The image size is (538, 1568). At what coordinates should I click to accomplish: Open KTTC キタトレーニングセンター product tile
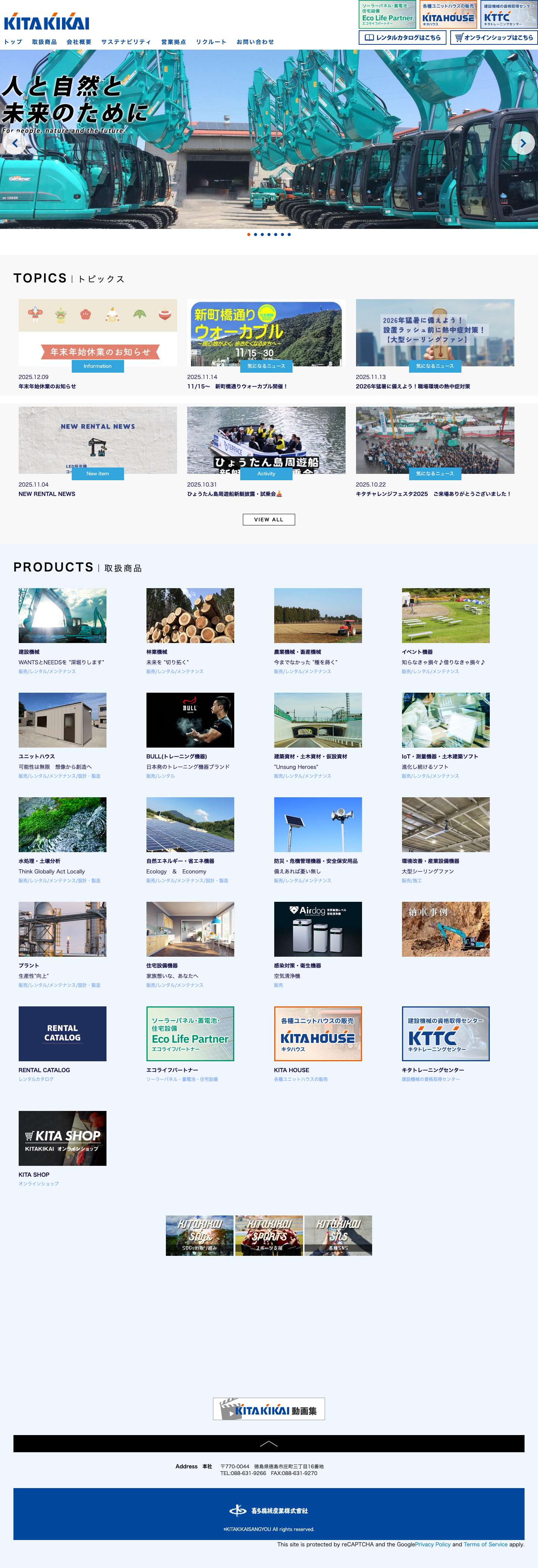point(445,1034)
